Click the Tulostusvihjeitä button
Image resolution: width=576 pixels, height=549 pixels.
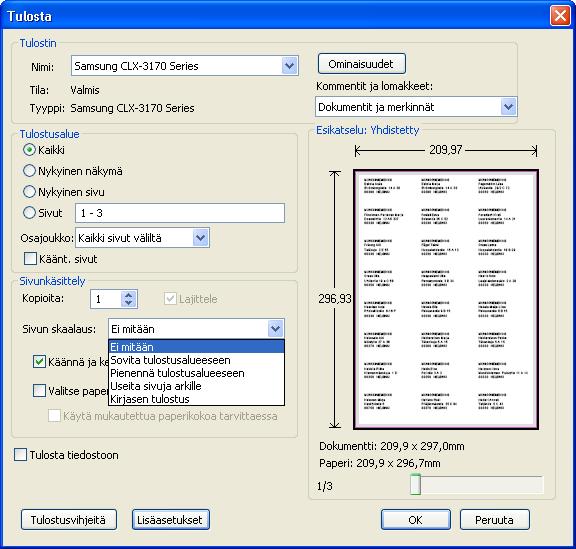click(69, 520)
